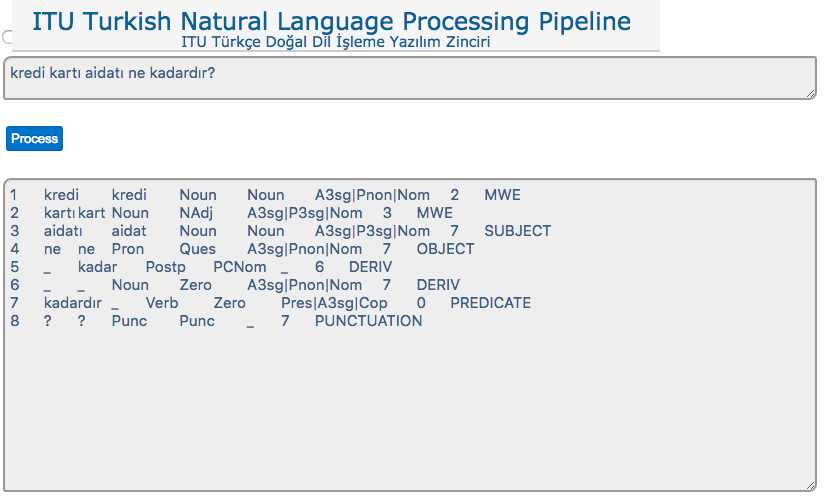829x496 pixels.
Task: Click the blue Process button
Action: [x=34, y=139]
